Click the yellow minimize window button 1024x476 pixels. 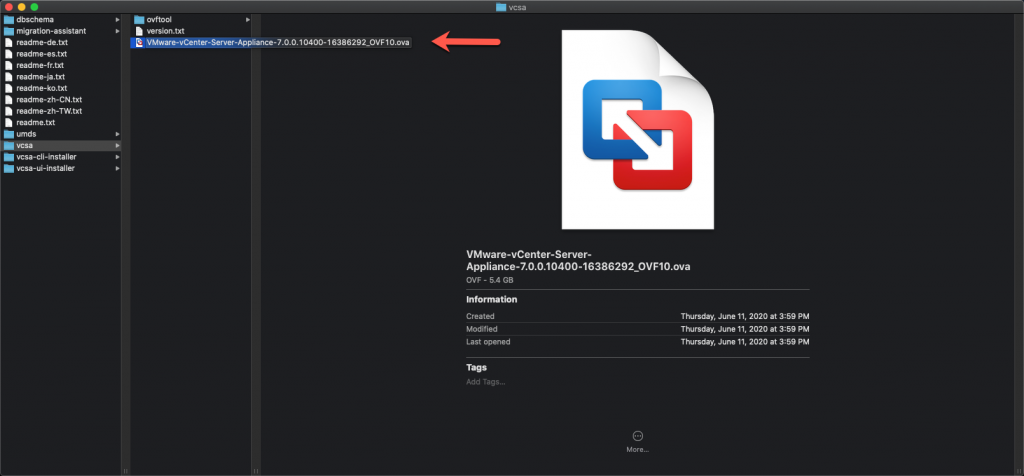[x=22, y=7]
